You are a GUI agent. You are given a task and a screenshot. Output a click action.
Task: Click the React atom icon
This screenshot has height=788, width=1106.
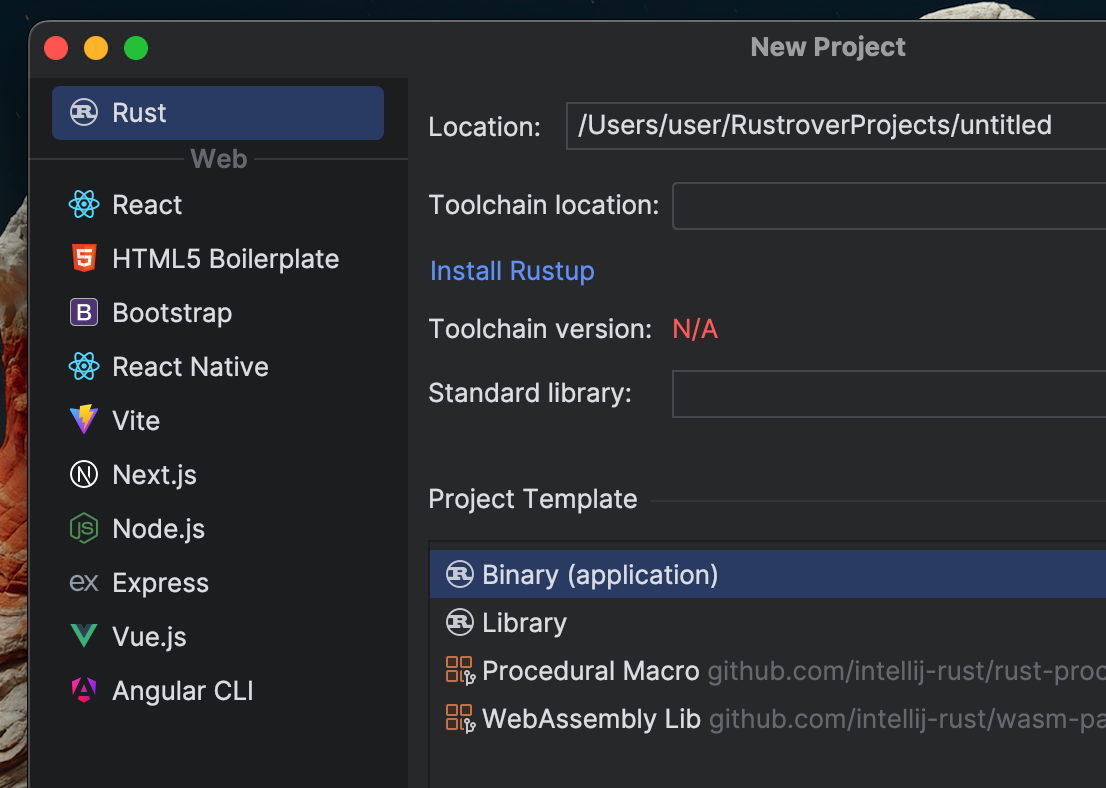[x=83, y=205]
